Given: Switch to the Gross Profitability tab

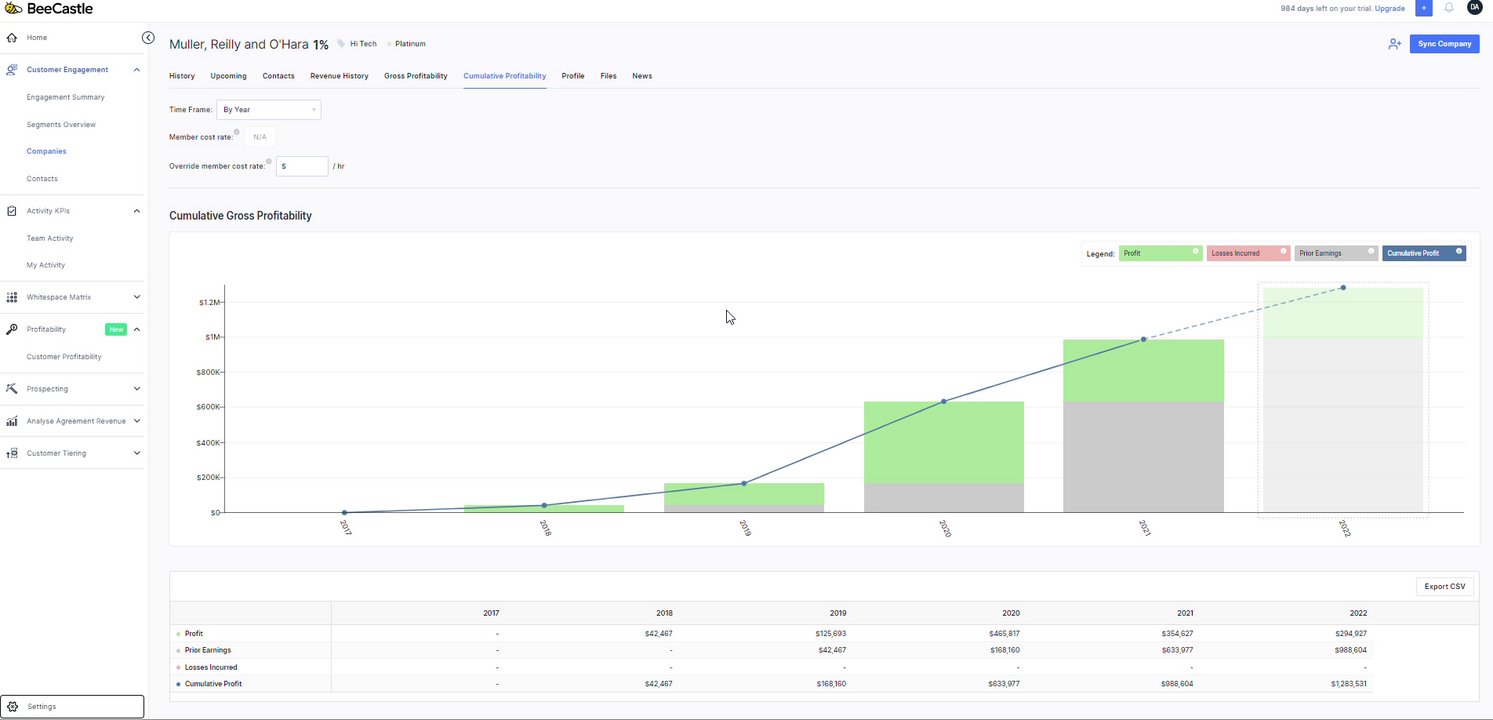Looking at the screenshot, I should pyautogui.click(x=415, y=76).
